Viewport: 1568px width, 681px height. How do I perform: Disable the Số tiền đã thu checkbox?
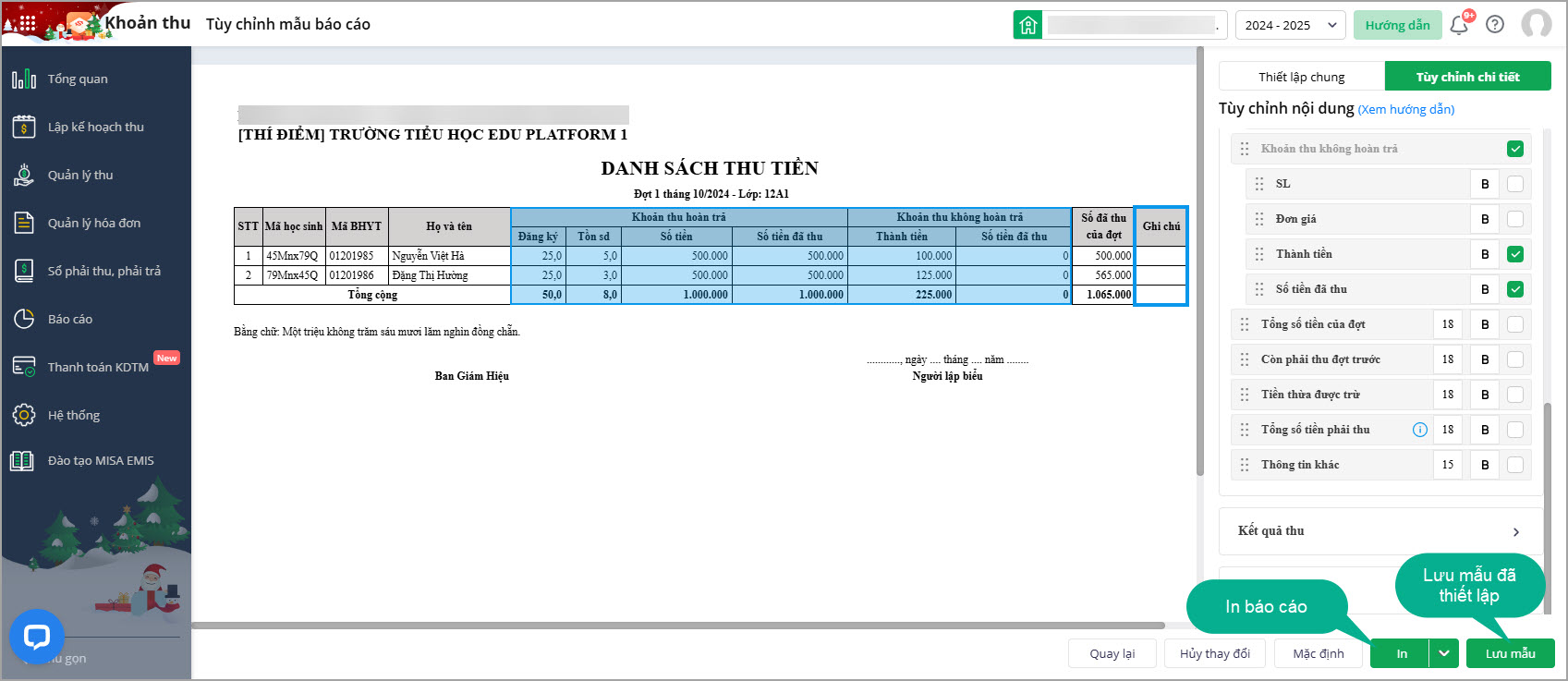coord(1515,289)
